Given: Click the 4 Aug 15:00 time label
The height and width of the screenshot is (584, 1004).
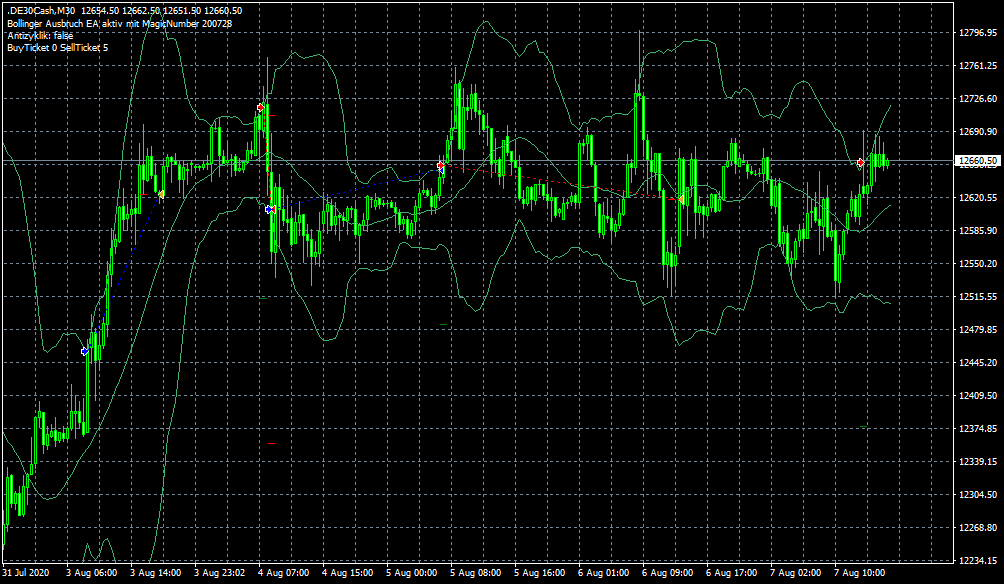Looking at the screenshot, I should point(348,572).
